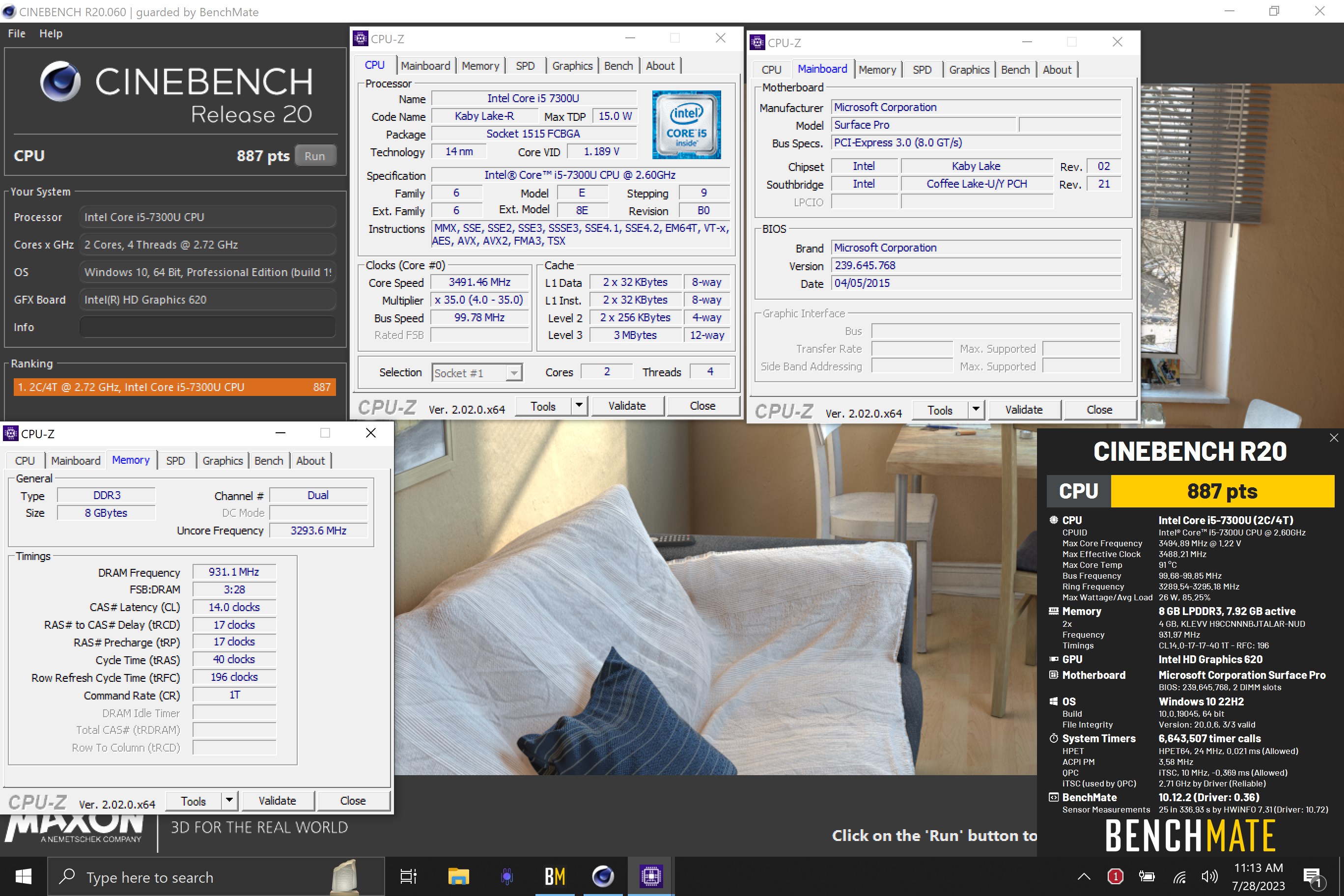This screenshot has width=1344, height=896.
Task: Click Close button in Mainboard CPU-Z window
Action: [1099, 410]
